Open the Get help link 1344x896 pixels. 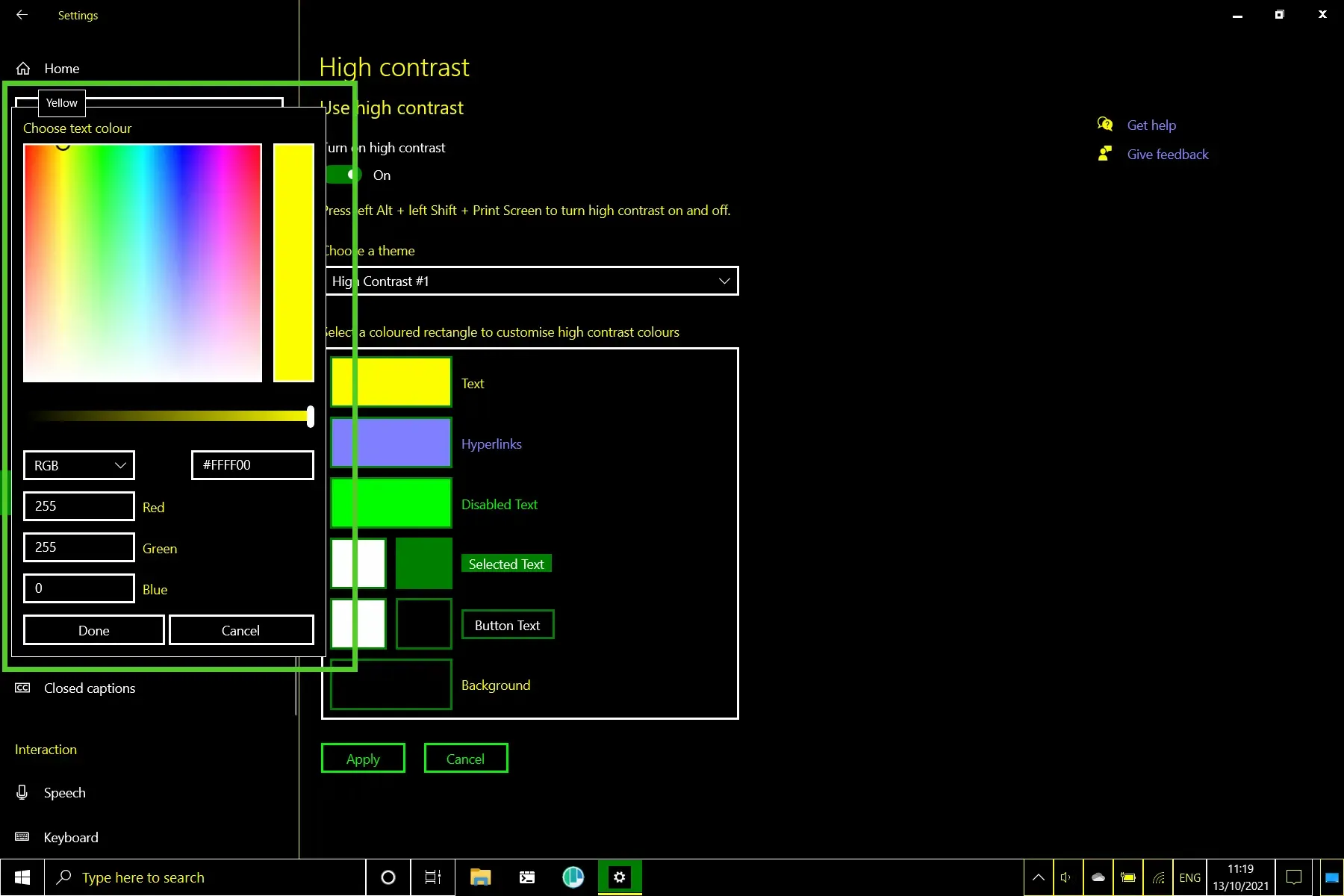[1151, 125]
